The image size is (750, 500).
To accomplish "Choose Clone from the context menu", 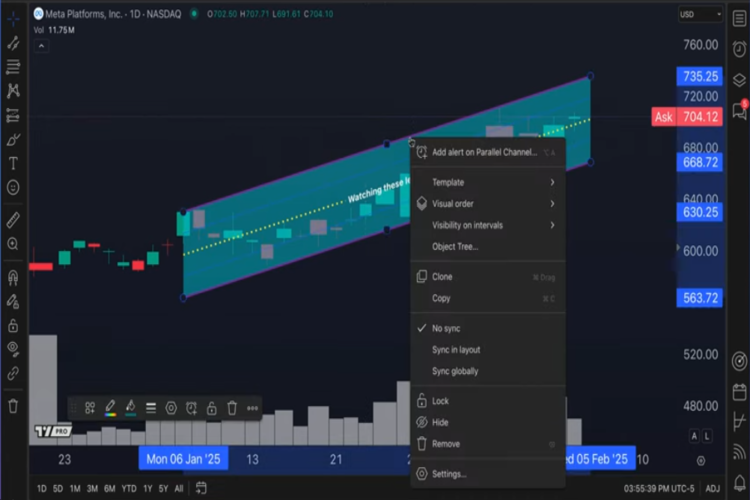I will (442, 277).
